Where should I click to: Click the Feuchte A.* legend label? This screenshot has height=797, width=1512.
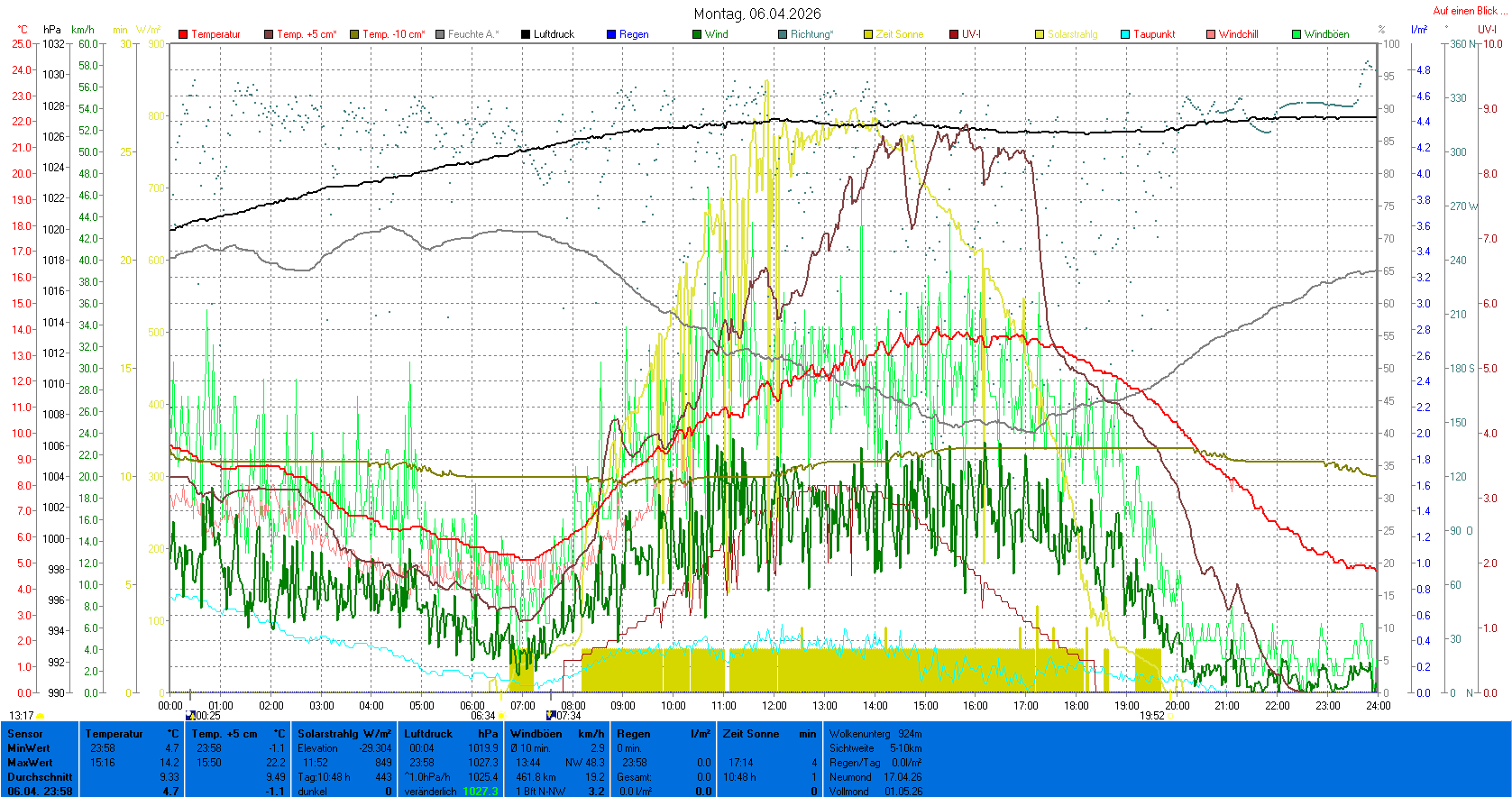click(x=472, y=34)
